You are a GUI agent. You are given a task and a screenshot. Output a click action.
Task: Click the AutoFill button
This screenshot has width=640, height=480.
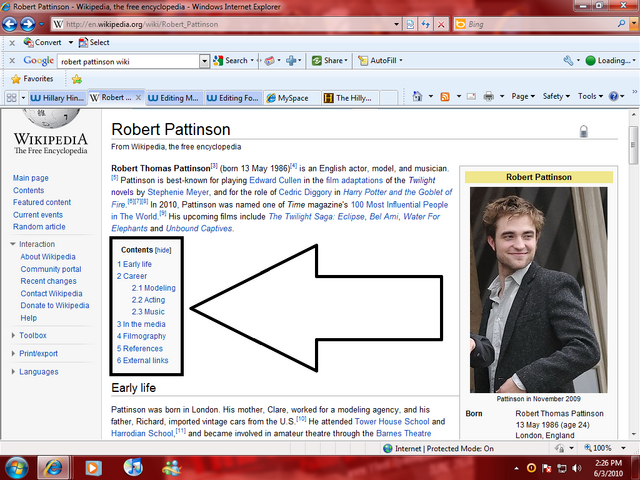(380, 61)
